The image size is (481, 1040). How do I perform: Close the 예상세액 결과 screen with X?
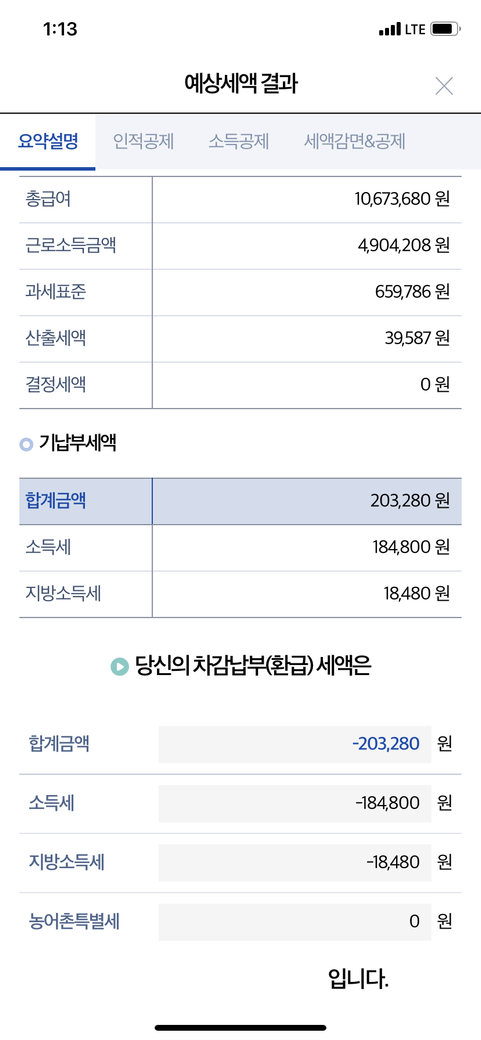(x=444, y=86)
